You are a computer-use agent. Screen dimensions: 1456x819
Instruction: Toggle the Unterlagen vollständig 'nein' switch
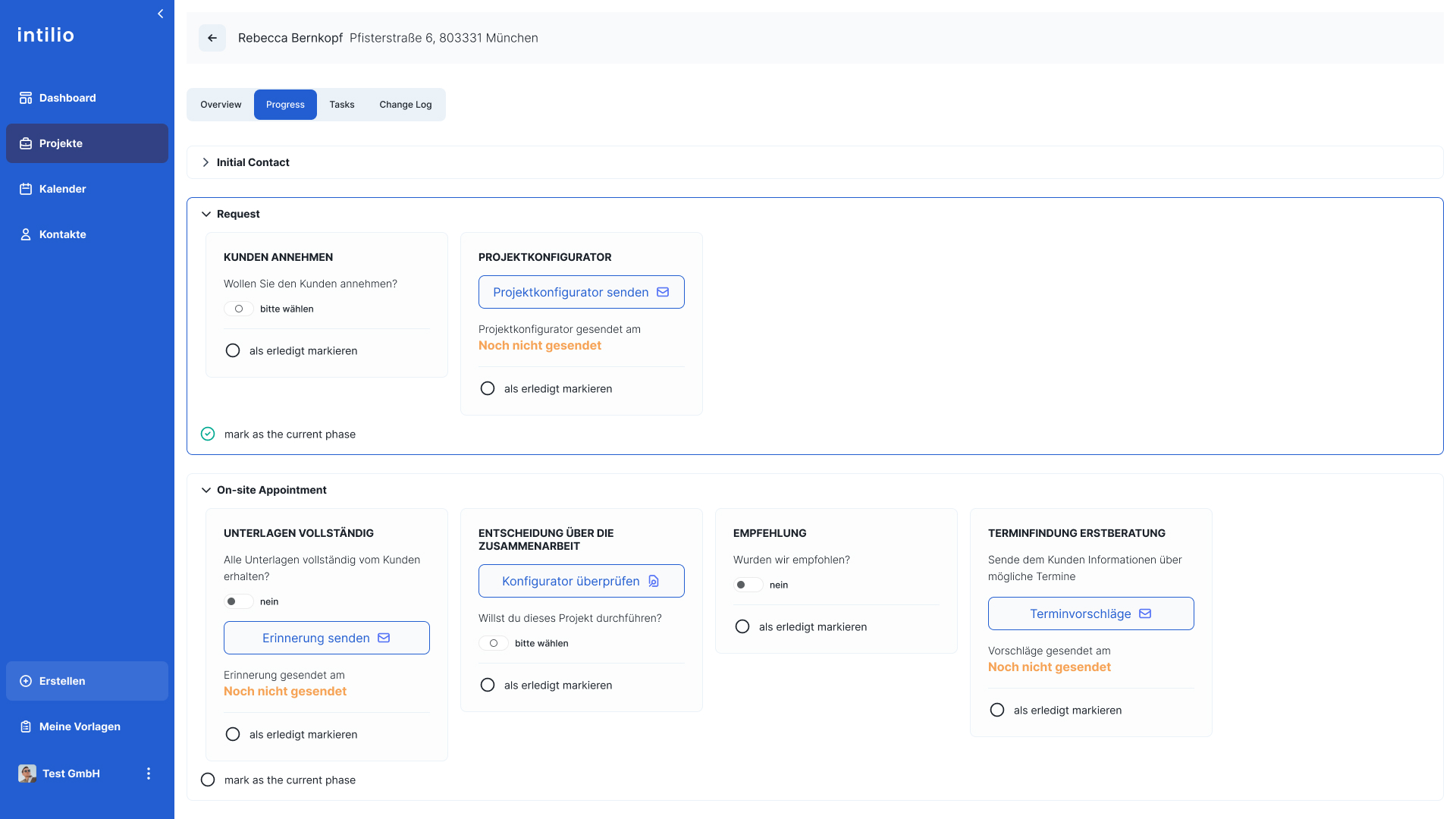pyautogui.click(x=238, y=601)
